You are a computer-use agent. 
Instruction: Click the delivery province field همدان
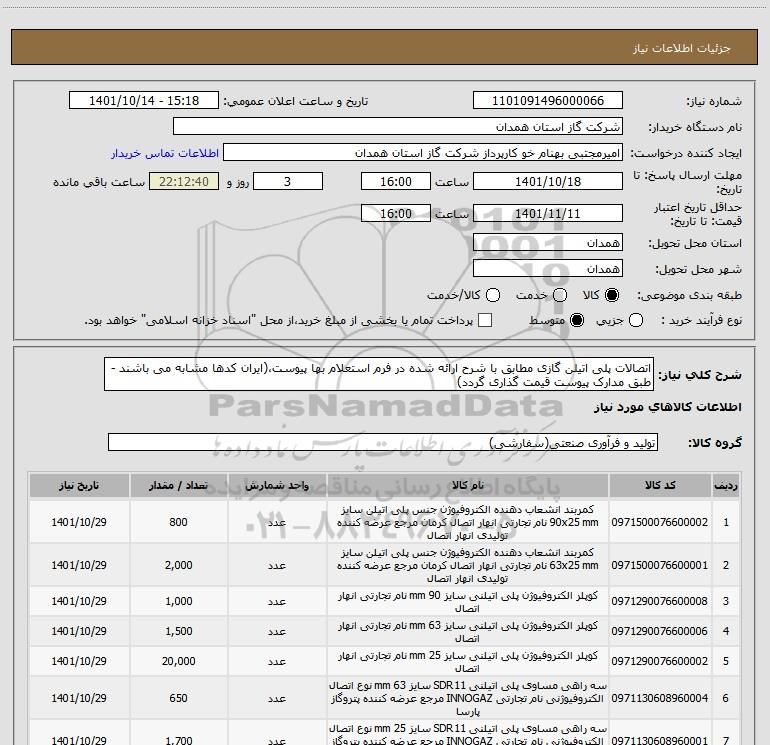click(548, 243)
